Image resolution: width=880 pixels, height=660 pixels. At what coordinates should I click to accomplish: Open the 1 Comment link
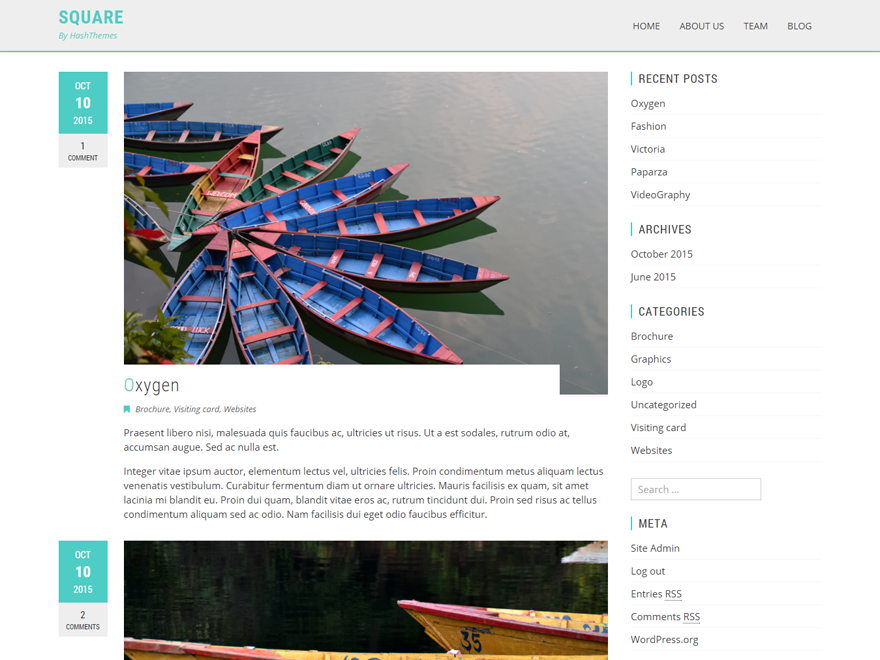click(83, 151)
